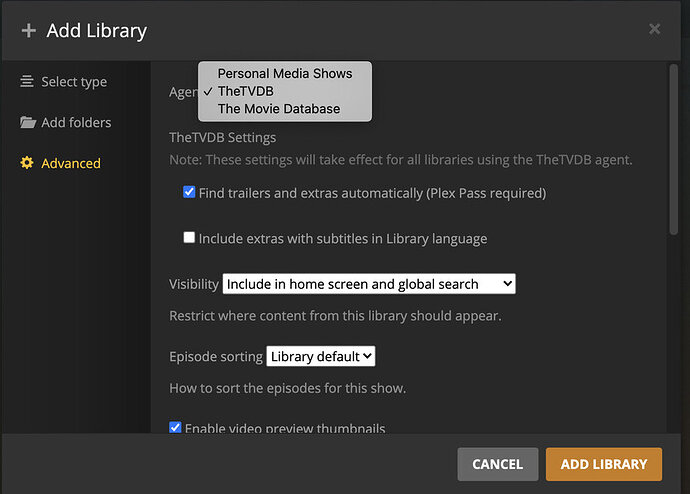Click the ADD LIBRARY button
The height and width of the screenshot is (494, 690).
604,464
